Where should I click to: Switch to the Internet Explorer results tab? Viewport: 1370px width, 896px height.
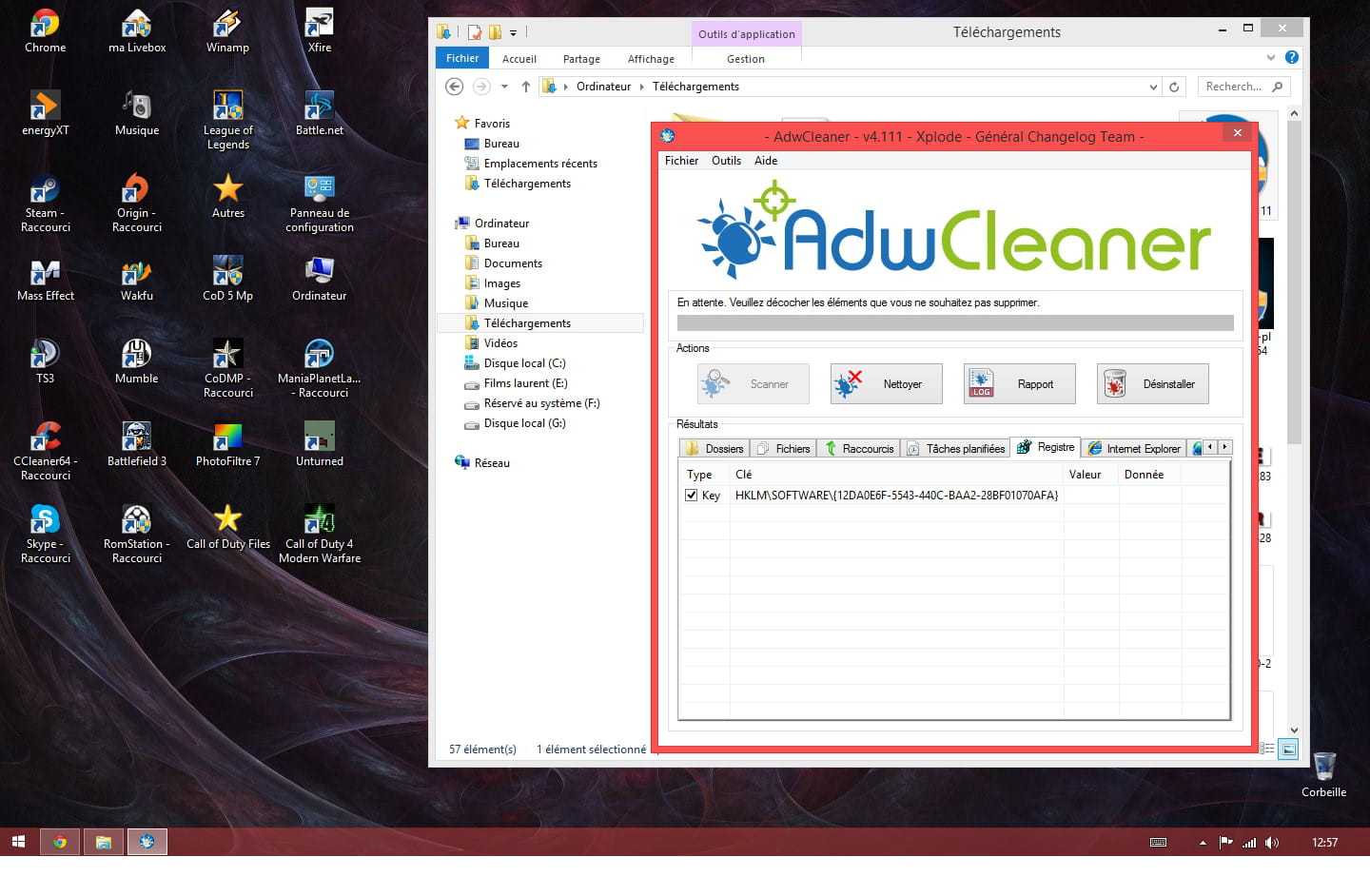click(1133, 448)
